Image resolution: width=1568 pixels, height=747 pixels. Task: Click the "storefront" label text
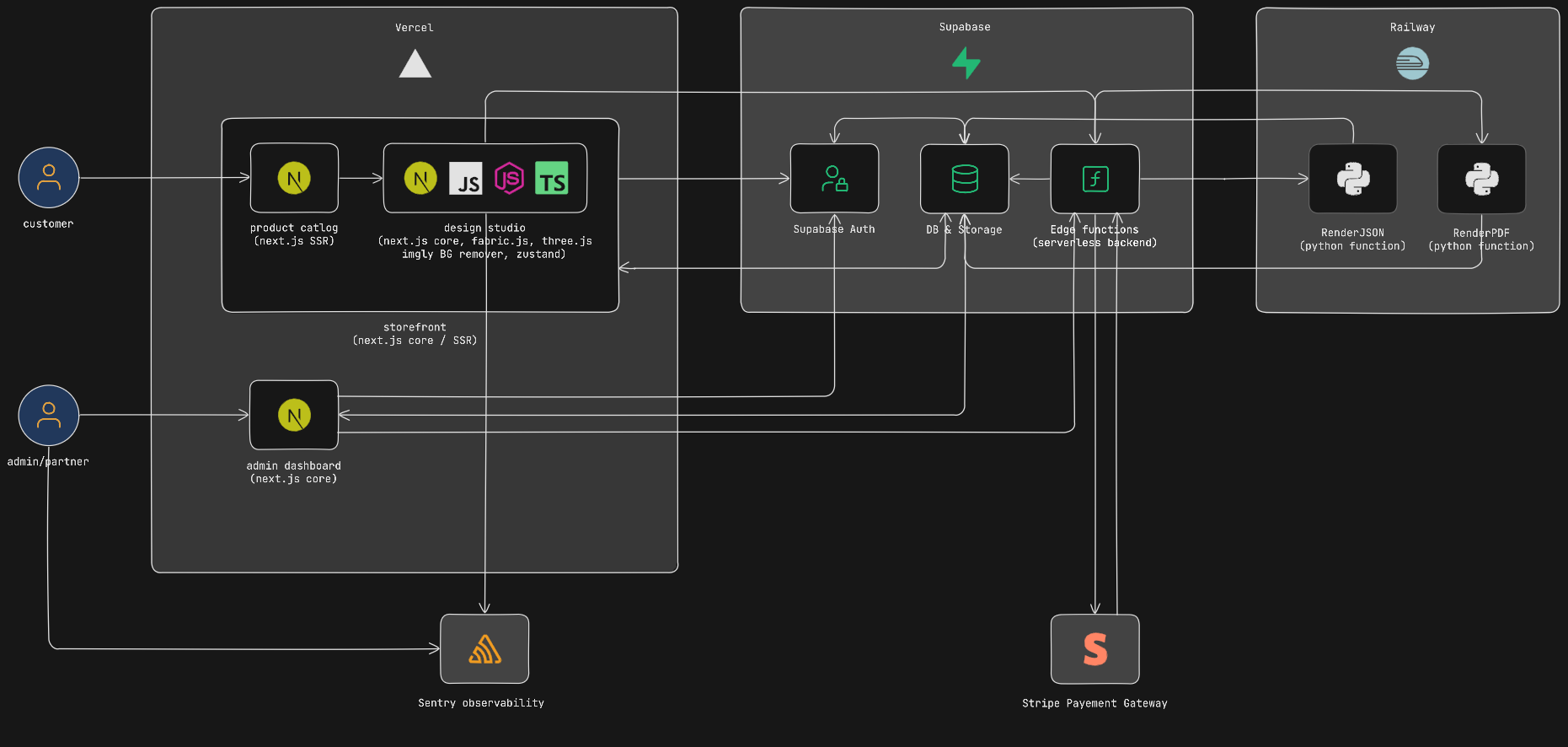[415, 327]
